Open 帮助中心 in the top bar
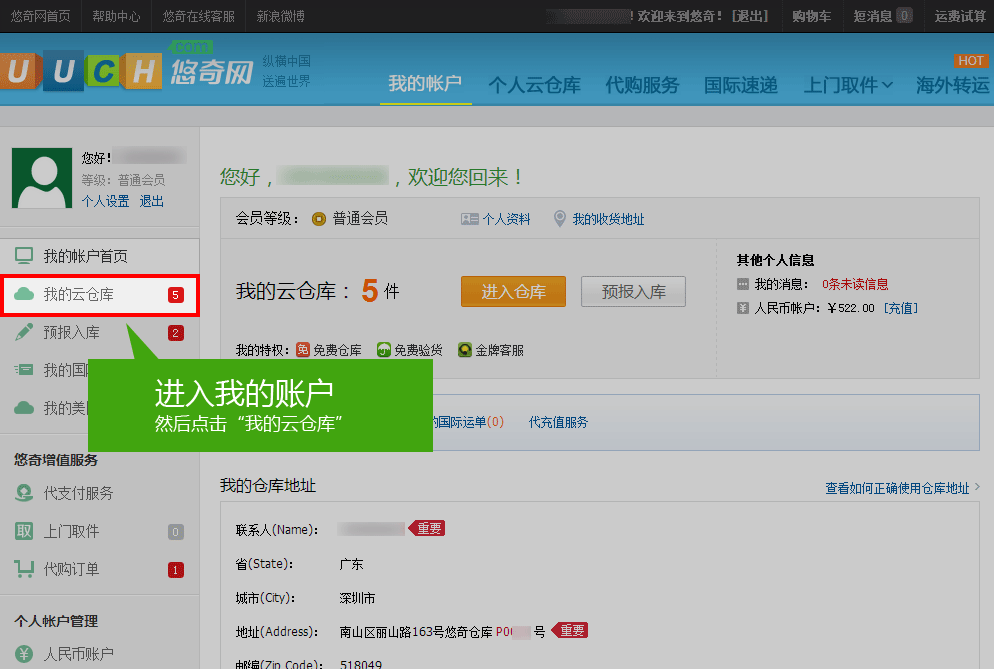This screenshot has height=669, width=994. pos(116,16)
